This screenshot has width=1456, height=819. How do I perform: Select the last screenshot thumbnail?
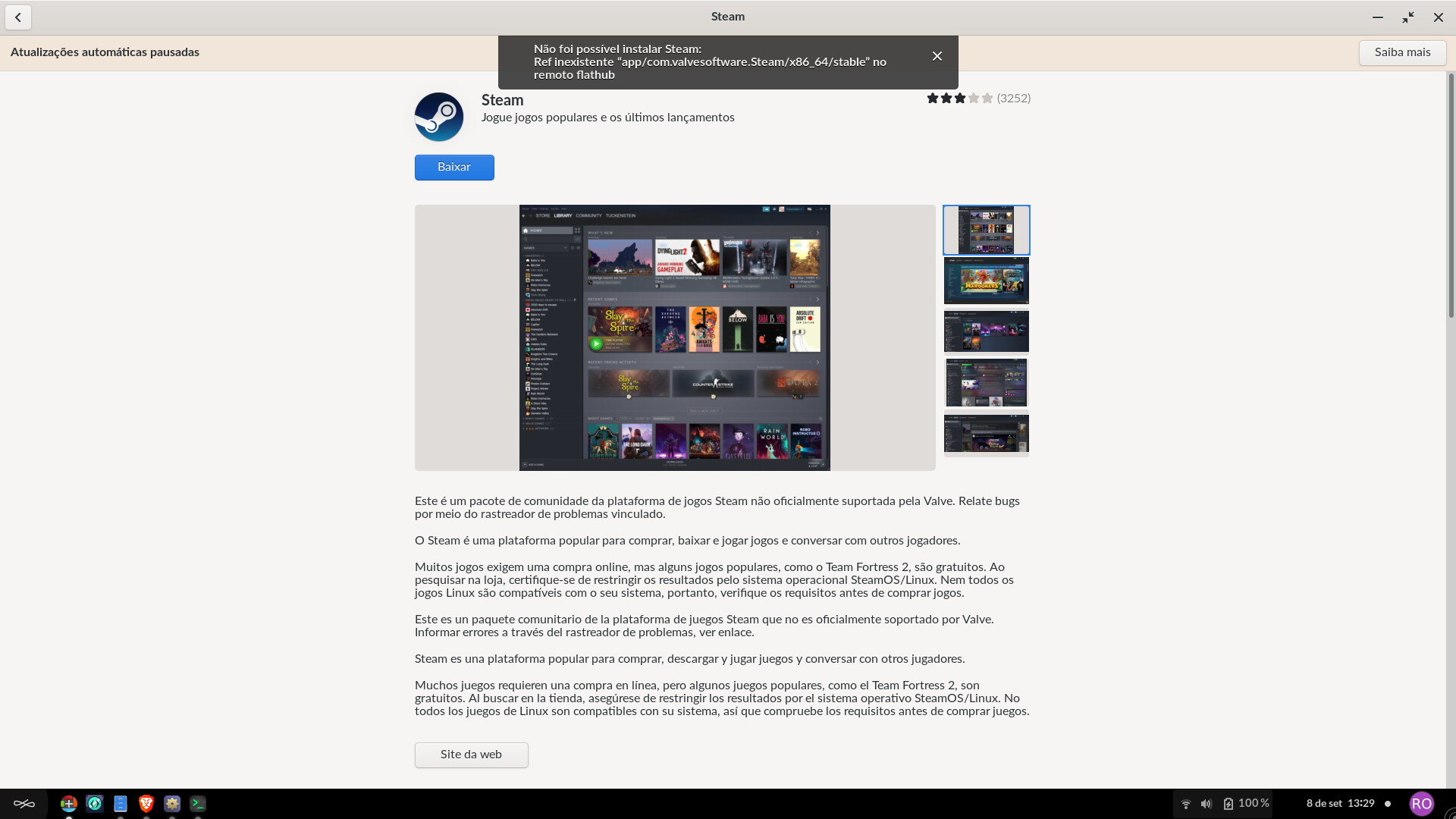(x=986, y=433)
